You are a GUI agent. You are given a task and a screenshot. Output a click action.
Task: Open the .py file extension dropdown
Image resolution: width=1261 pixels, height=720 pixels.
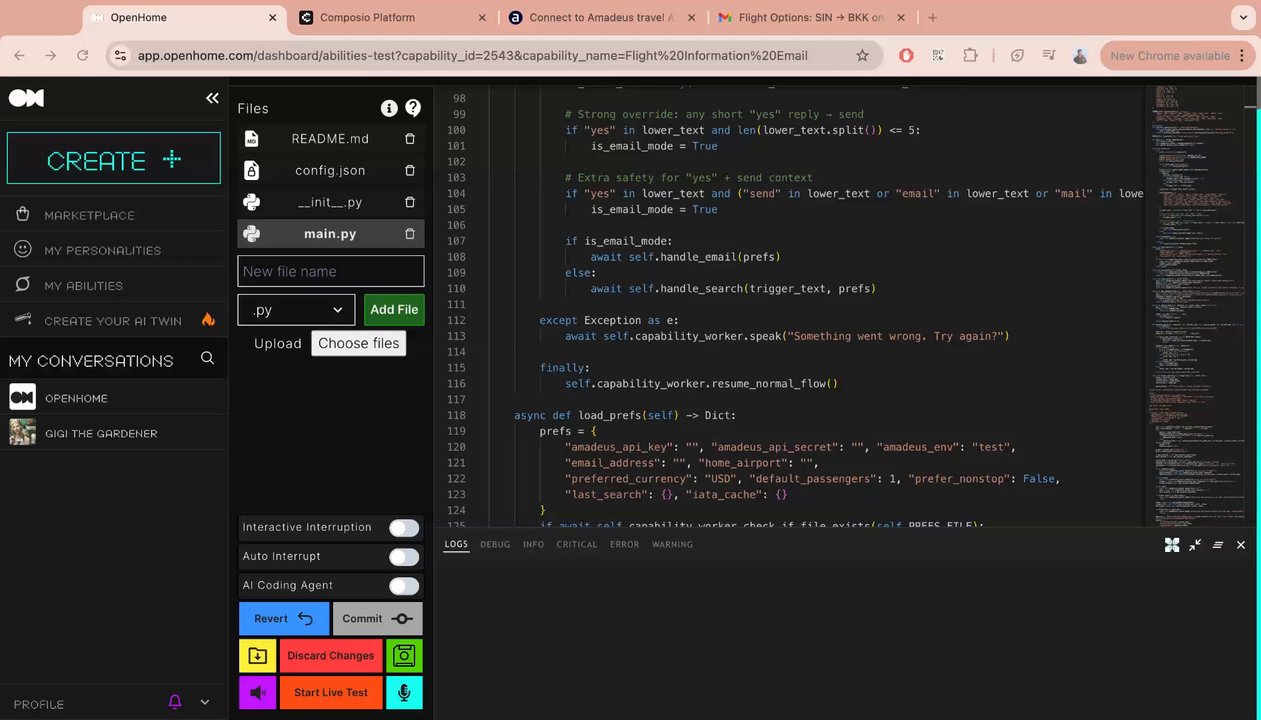coord(296,310)
